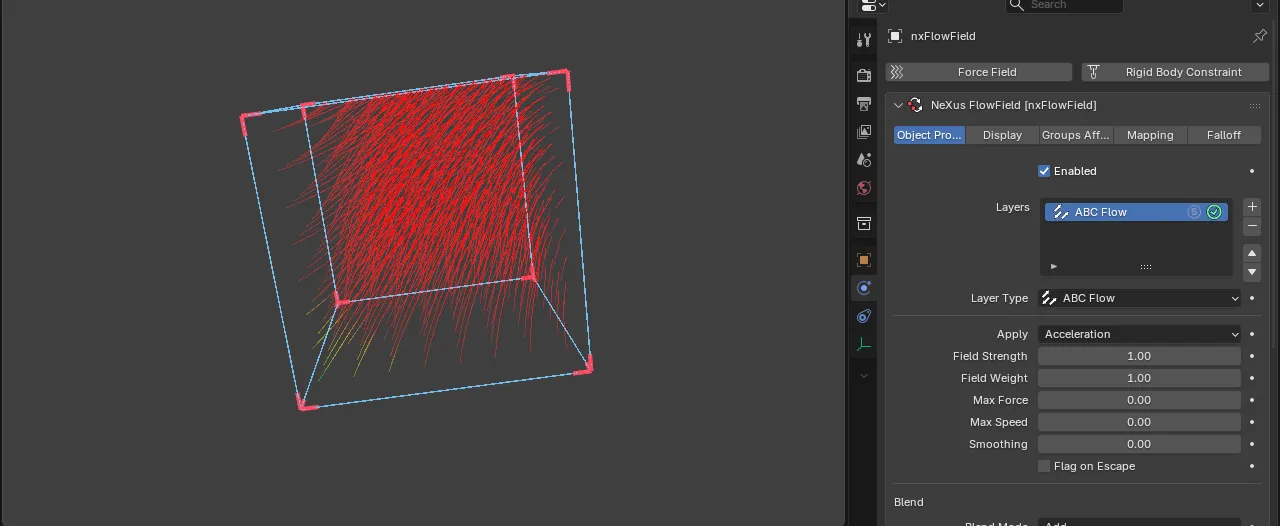Collapse the NeXus FlowField panel

click(898, 105)
